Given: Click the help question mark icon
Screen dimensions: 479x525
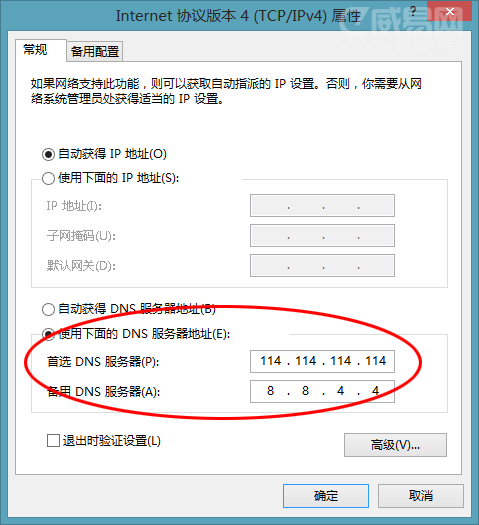Looking at the screenshot, I should point(413,12).
